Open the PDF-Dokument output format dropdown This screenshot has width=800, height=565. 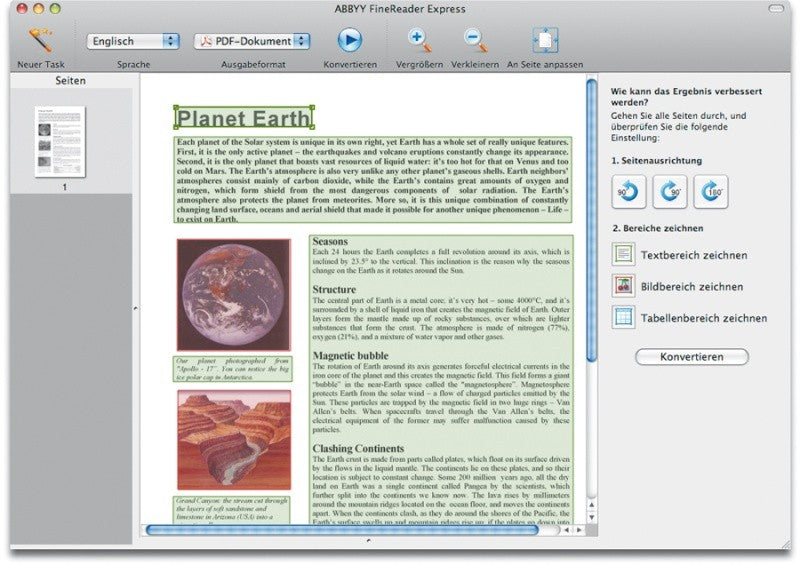coord(252,41)
